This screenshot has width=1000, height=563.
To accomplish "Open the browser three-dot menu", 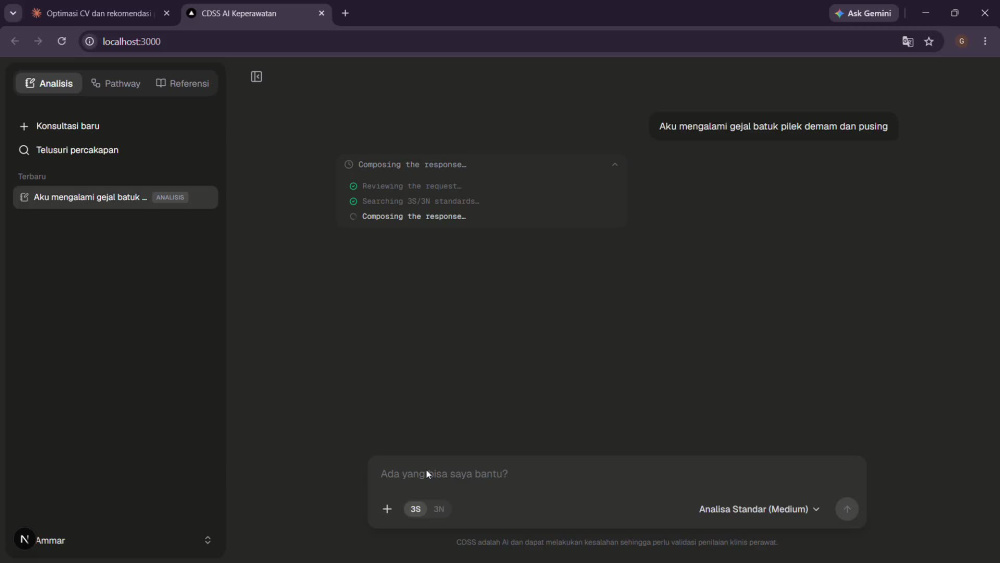I will click(x=985, y=41).
